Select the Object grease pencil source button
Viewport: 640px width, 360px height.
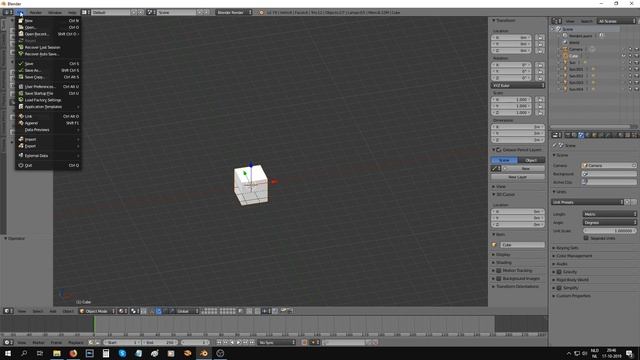(x=531, y=160)
